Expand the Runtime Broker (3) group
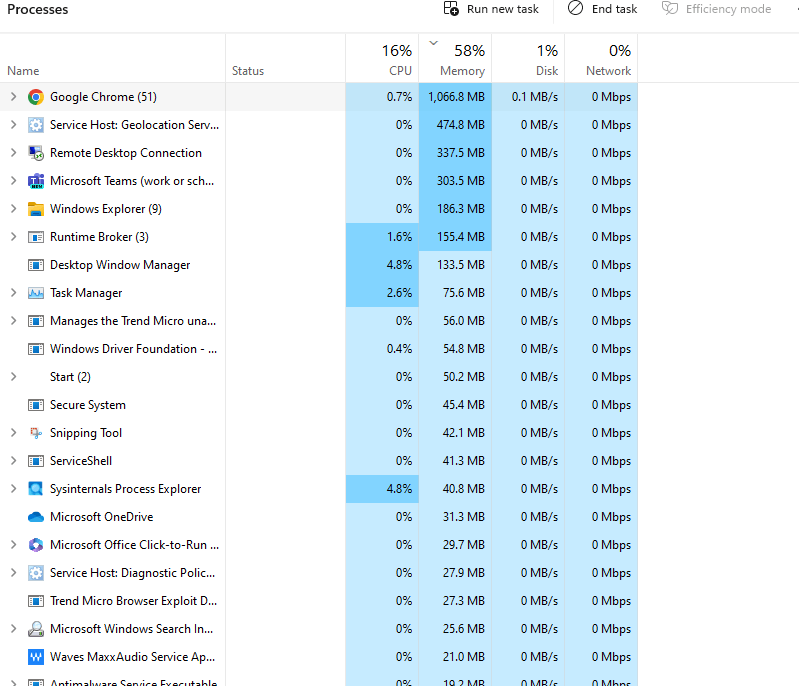 coord(14,236)
